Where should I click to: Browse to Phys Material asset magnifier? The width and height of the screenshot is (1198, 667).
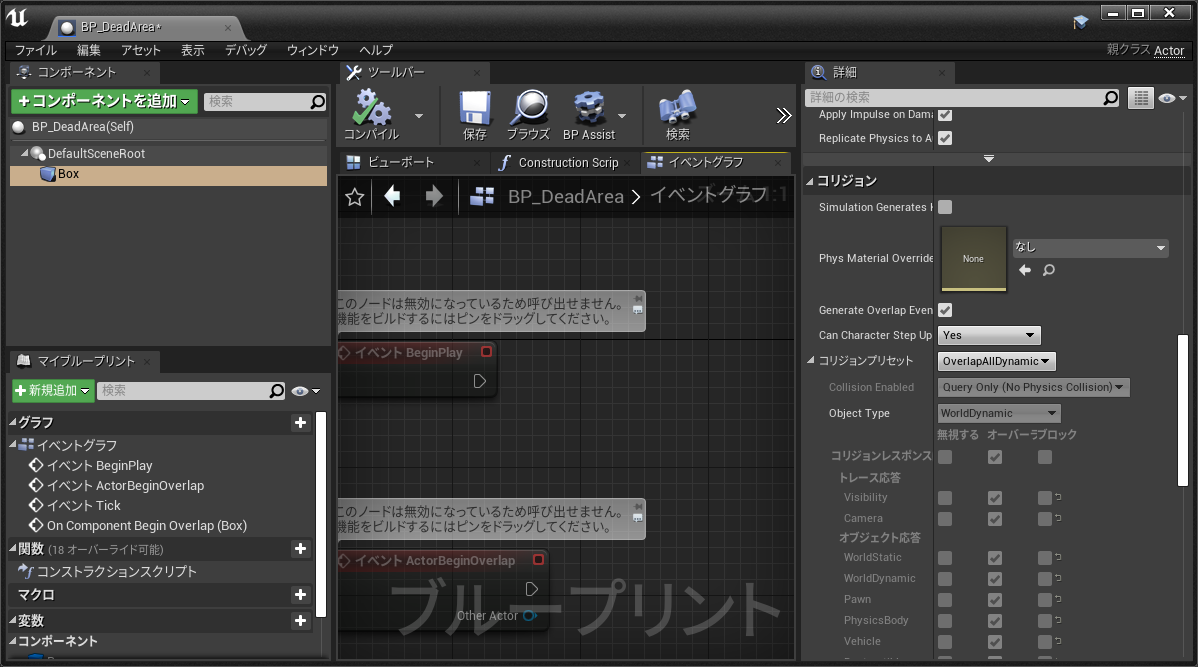(1049, 270)
